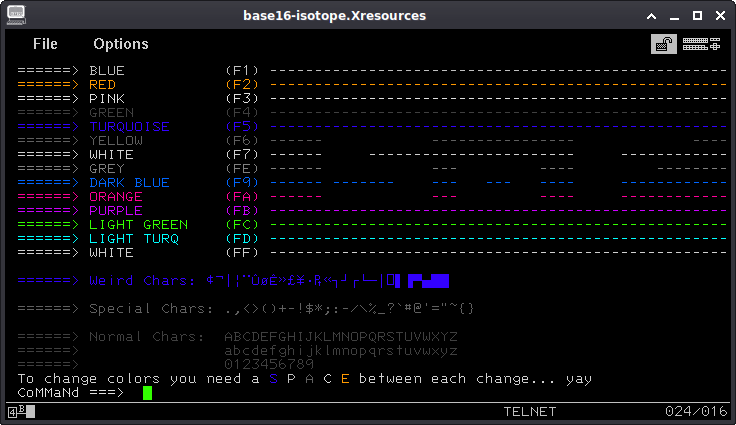Screen dimensions: 736x425
Task: Click the (FB) attribute code
Action: click(x=242, y=210)
